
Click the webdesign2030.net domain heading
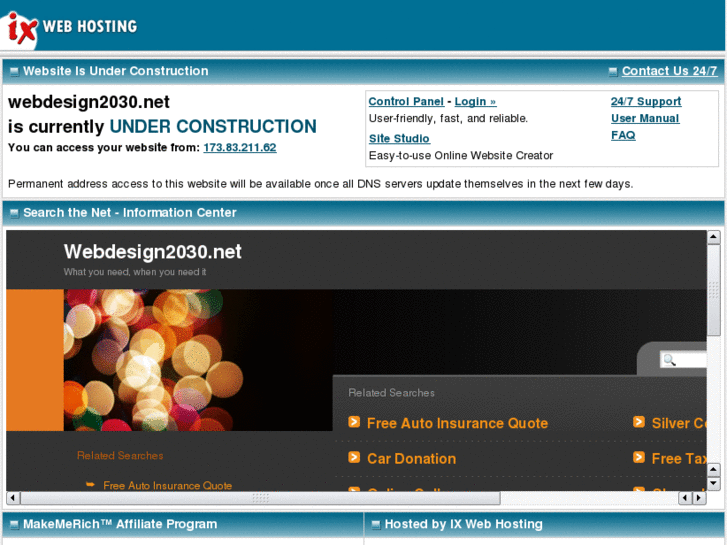[x=89, y=102]
